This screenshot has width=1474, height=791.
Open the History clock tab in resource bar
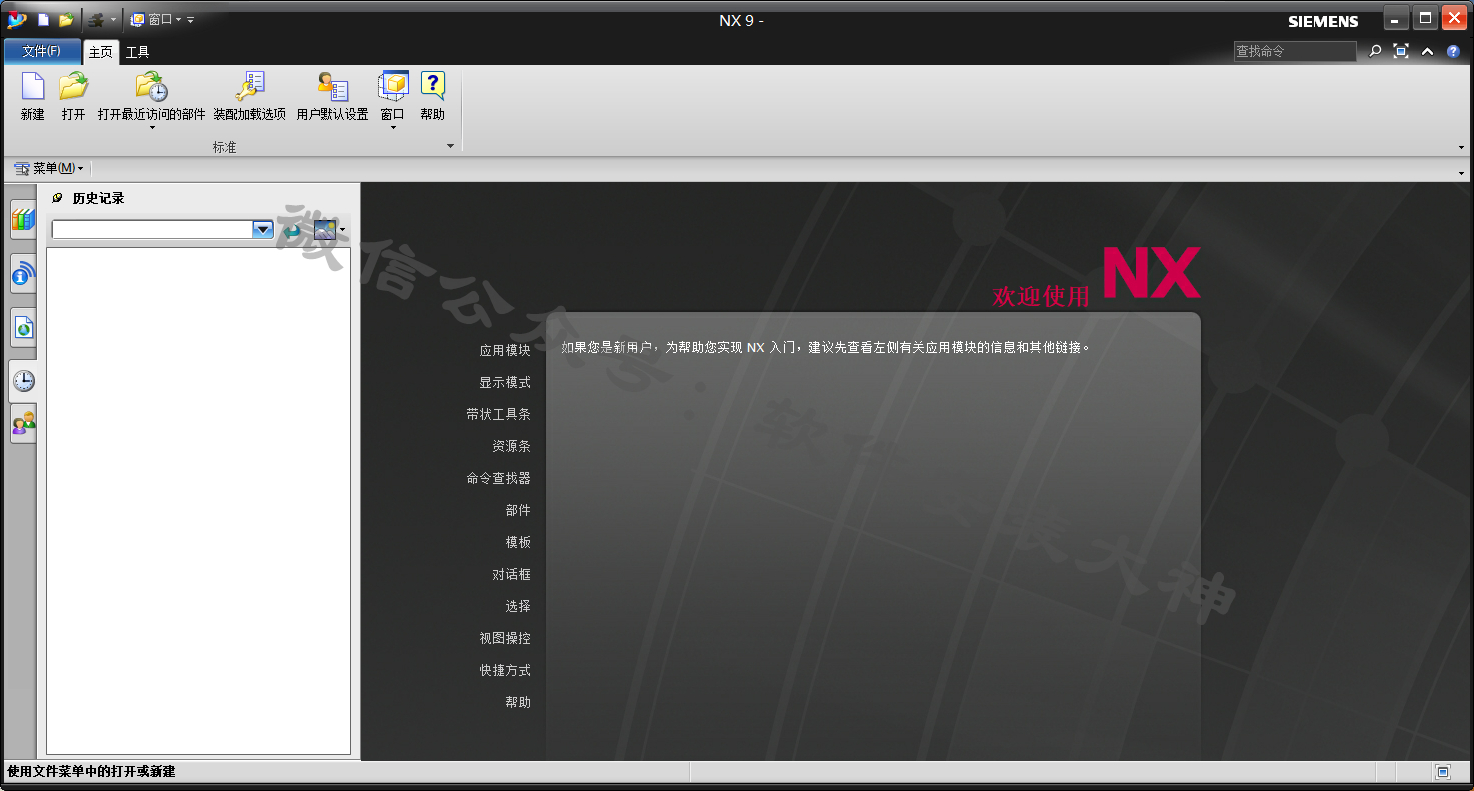point(23,380)
